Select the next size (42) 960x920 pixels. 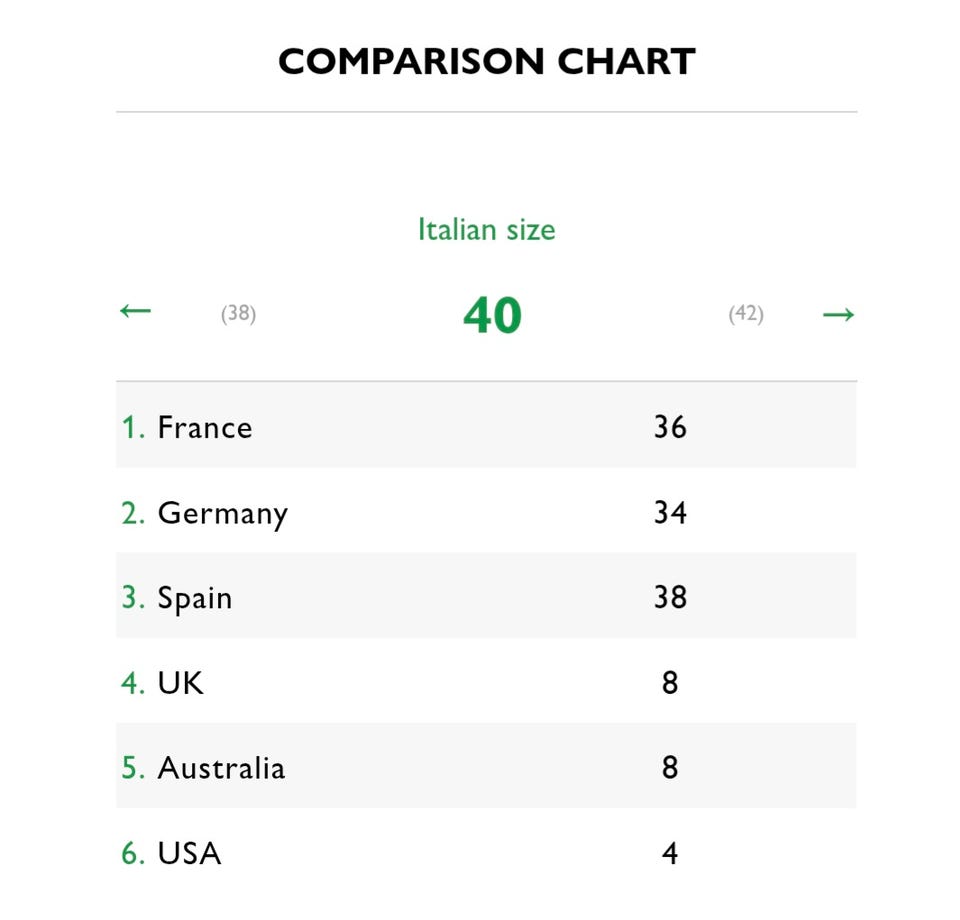pos(746,314)
